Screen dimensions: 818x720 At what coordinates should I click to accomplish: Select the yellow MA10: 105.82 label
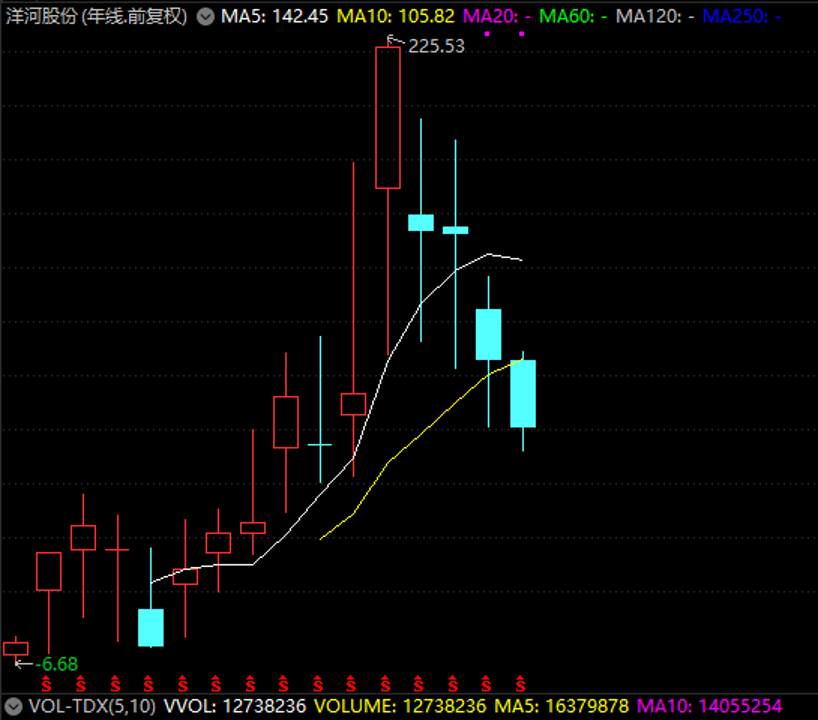[396, 17]
